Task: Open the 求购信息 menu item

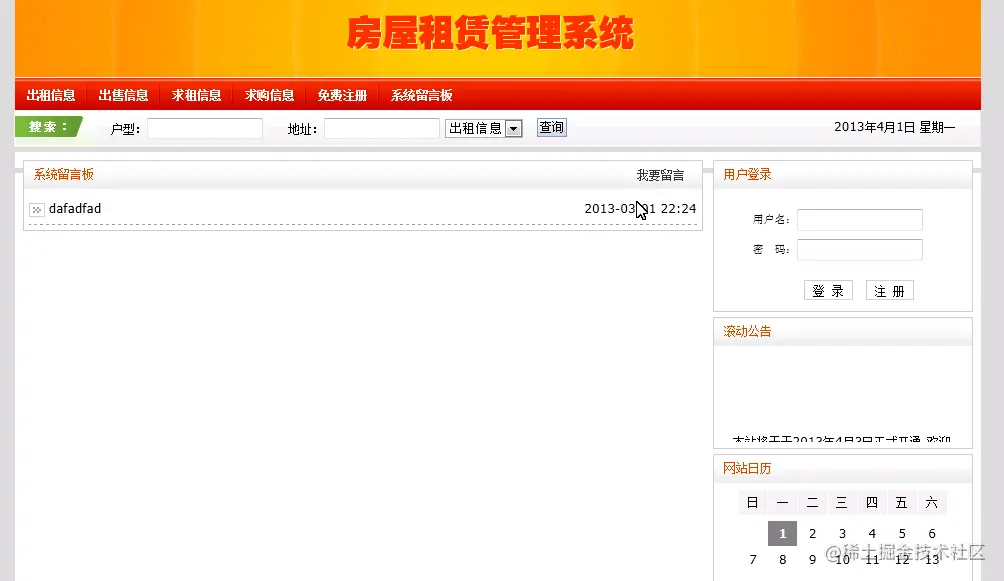Action: 269,95
